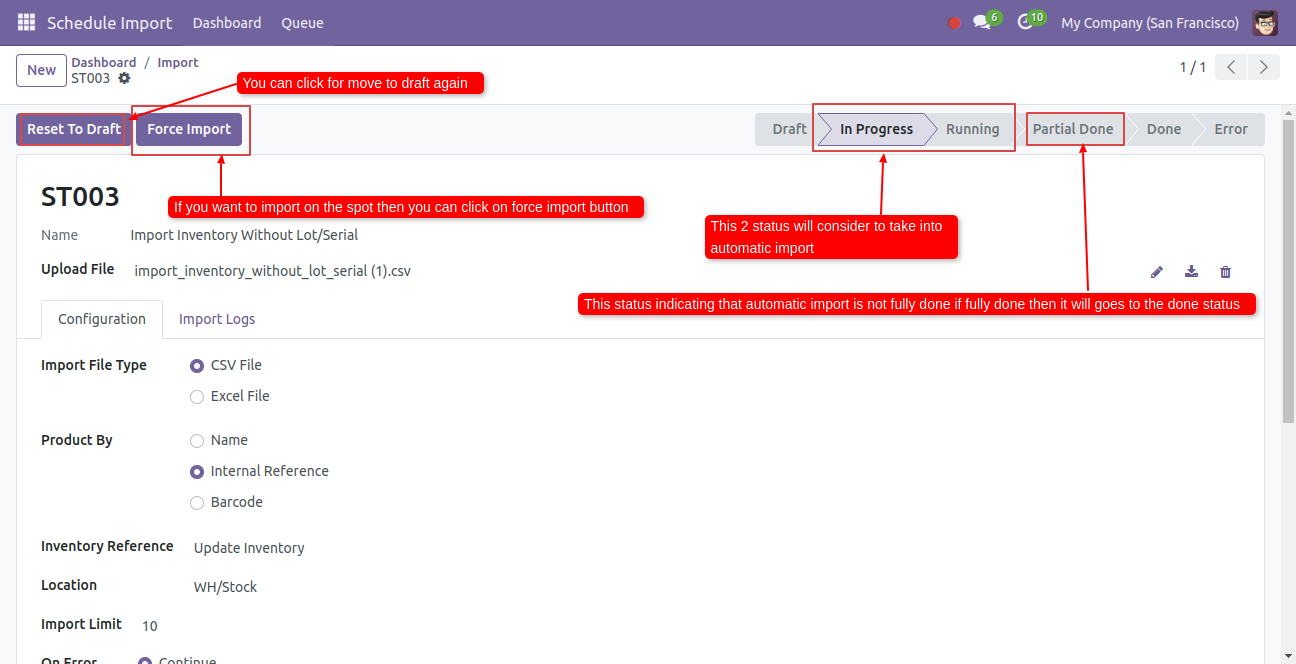
Task: Open the apps grid menu icon
Action: click(26, 22)
